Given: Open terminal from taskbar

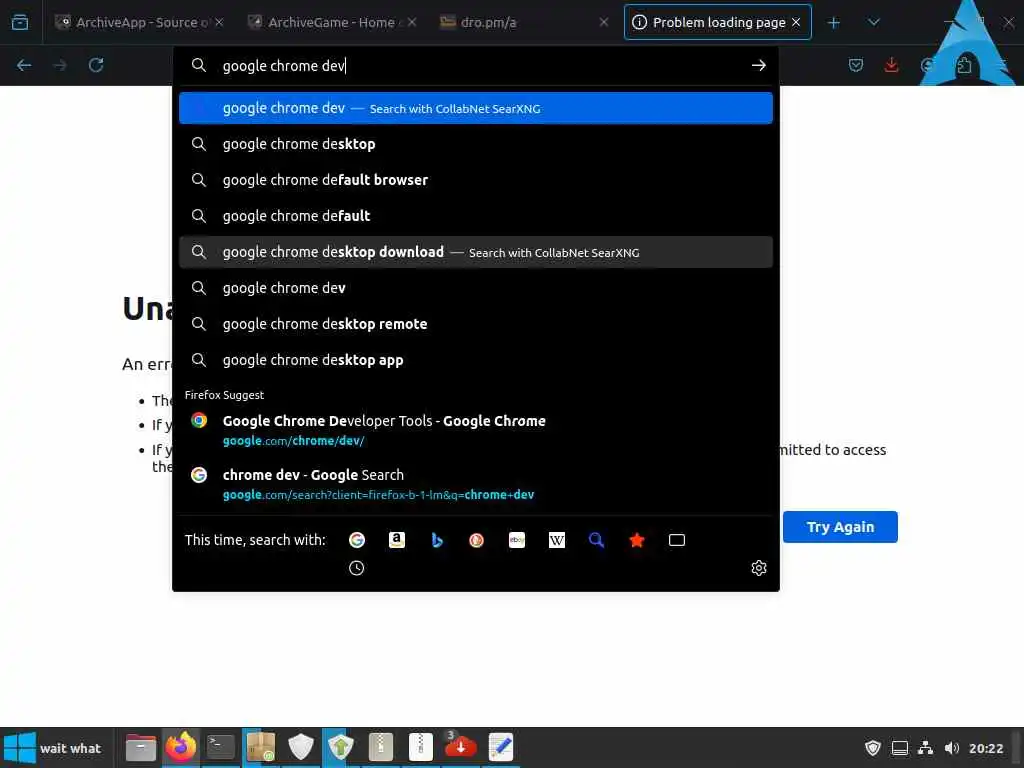Looking at the screenshot, I should point(221,747).
